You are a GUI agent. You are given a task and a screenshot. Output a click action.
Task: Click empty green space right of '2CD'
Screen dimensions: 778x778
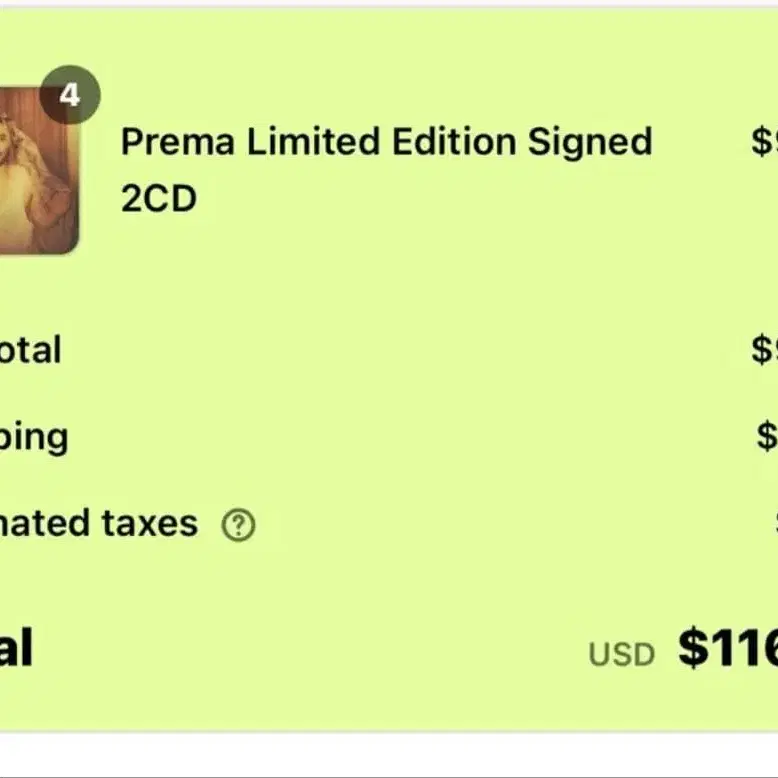tap(450, 200)
